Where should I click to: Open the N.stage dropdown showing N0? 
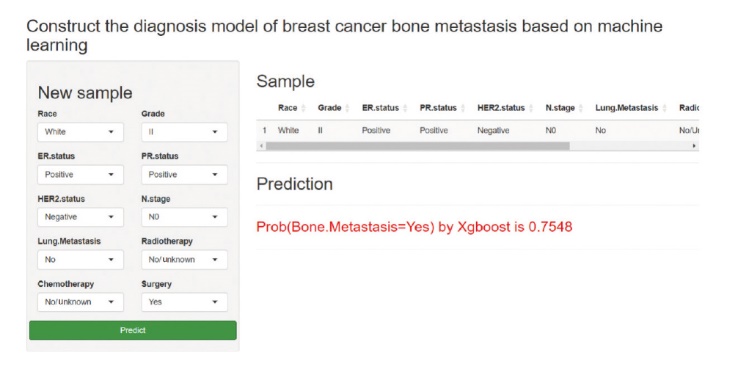pyautogui.click(x=184, y=217)
